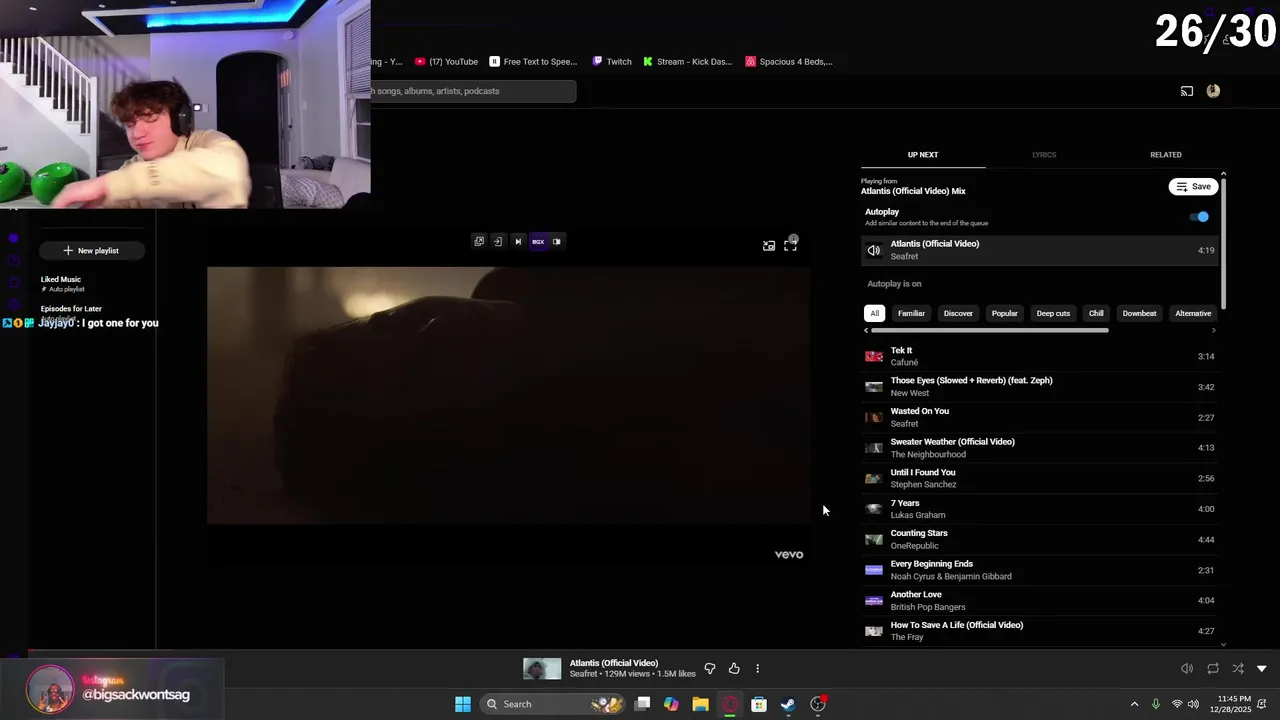Click the search songs, albums, artists input

473,91
